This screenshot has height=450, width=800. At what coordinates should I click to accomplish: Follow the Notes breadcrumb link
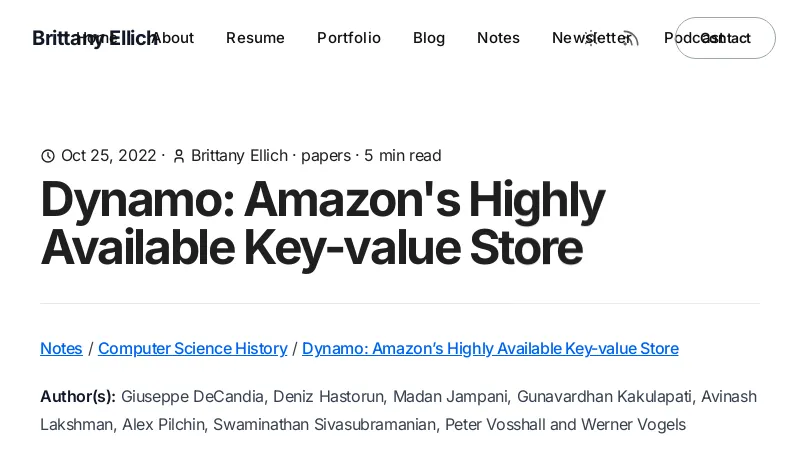tap(61, 349)
